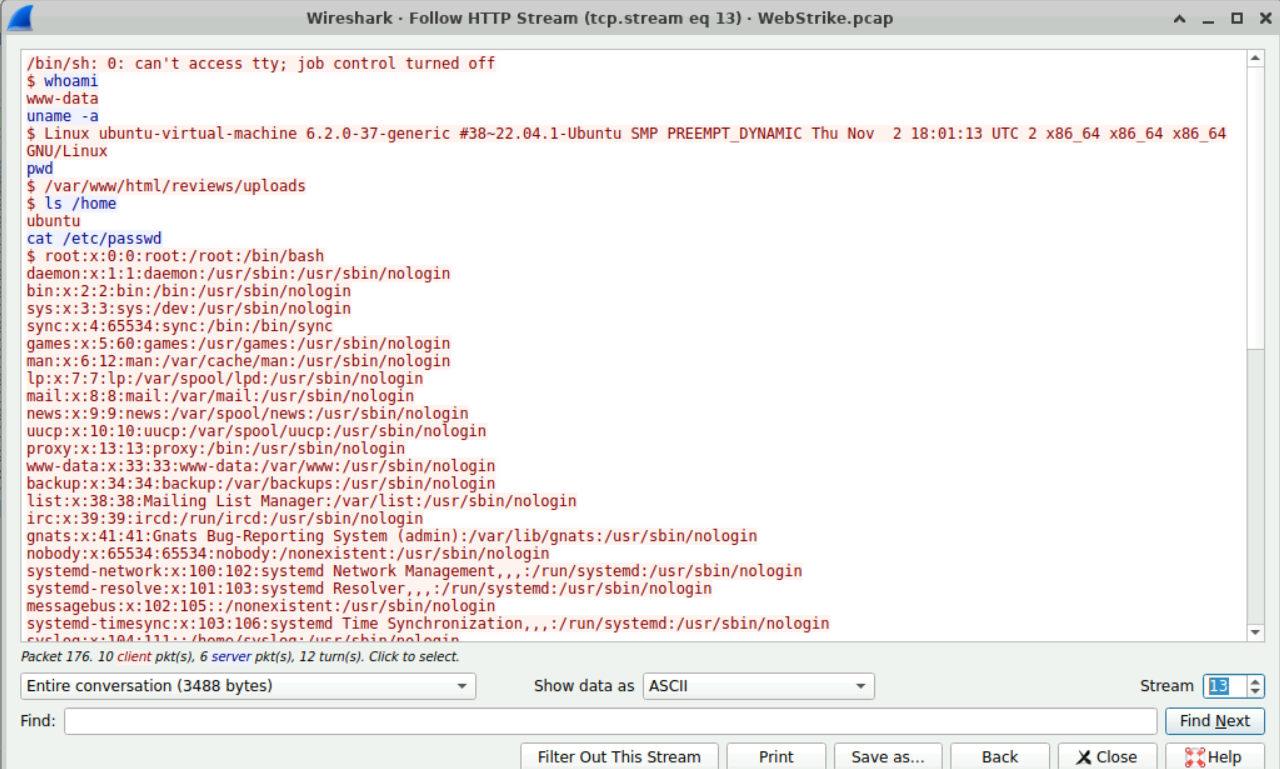Viewport: 1280px width, 769px height.
Task: Click Filter Out This Stream button
Action: pyautogui.click(x=619, y=757)
